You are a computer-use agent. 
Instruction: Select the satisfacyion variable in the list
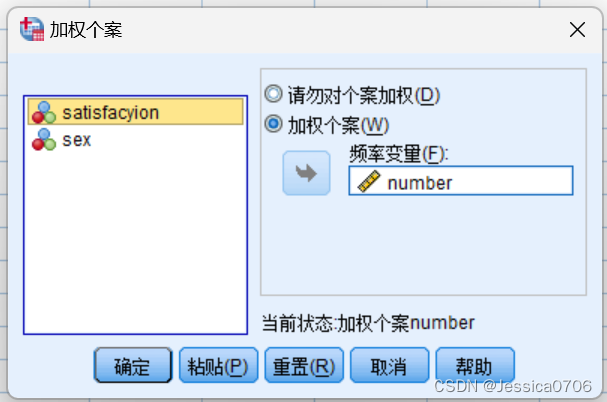pyautogui.click(x=135, y=112)
